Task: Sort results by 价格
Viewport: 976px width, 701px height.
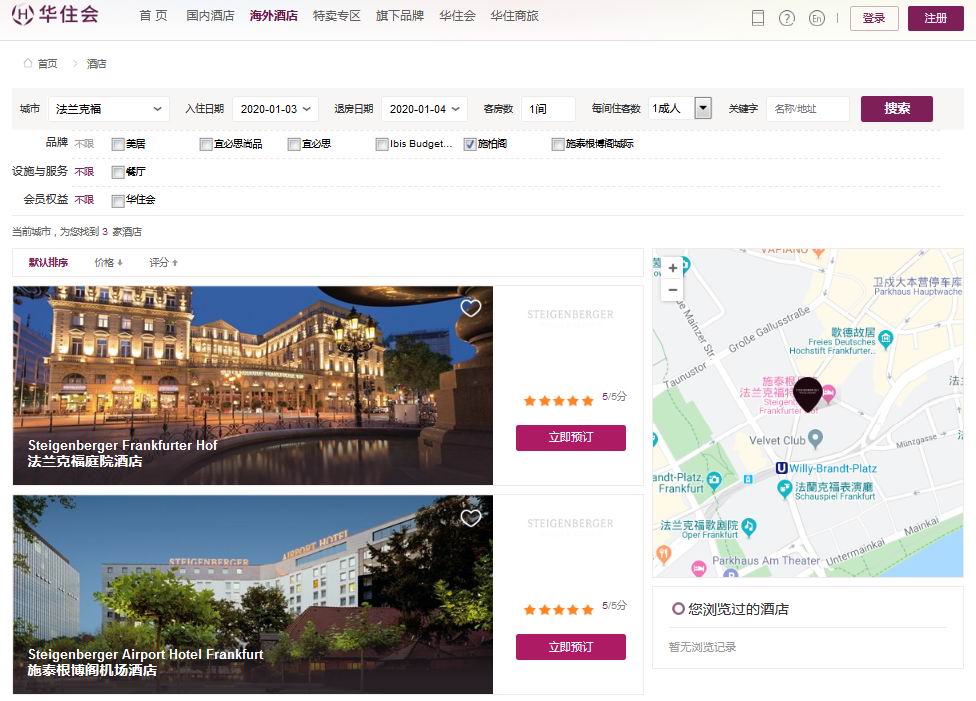Action: (x=108, y=263)
